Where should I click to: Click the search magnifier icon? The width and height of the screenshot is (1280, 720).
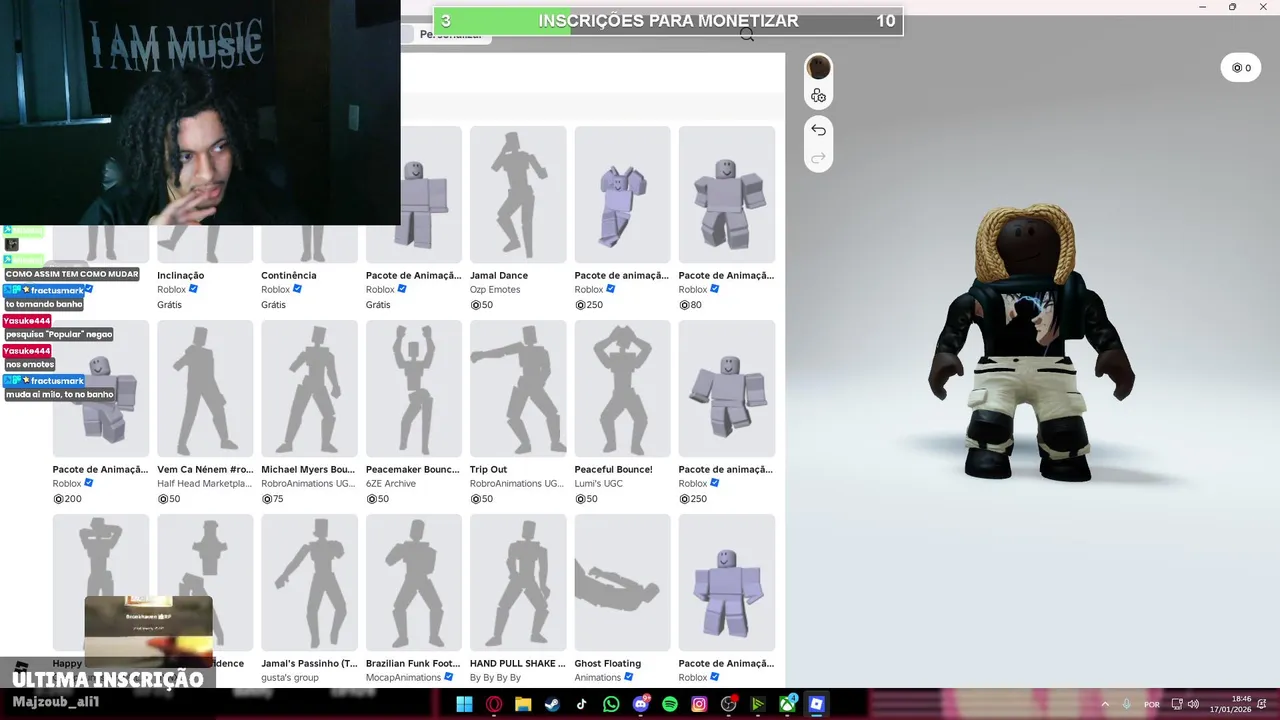747,35
